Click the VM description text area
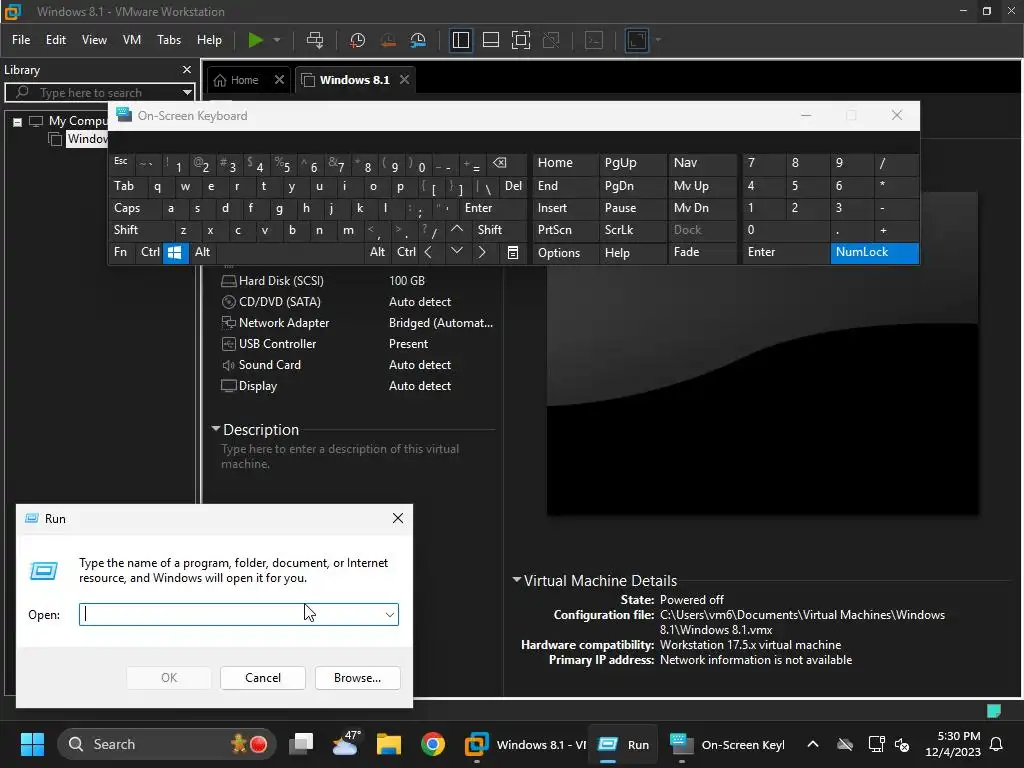The image size is (1024, 768). tap(340, 456)
